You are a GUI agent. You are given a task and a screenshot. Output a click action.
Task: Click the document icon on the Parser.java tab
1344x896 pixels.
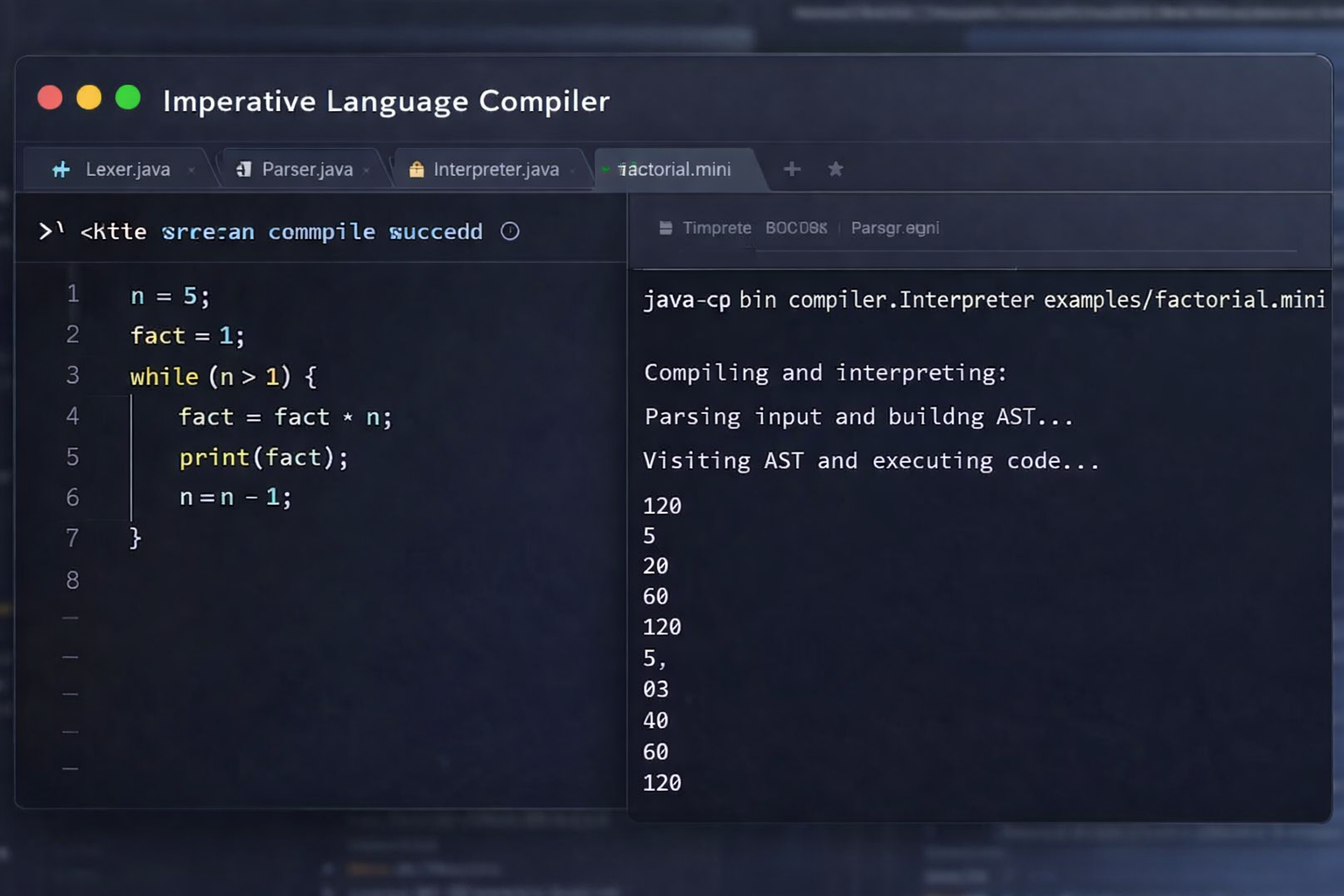245,168
